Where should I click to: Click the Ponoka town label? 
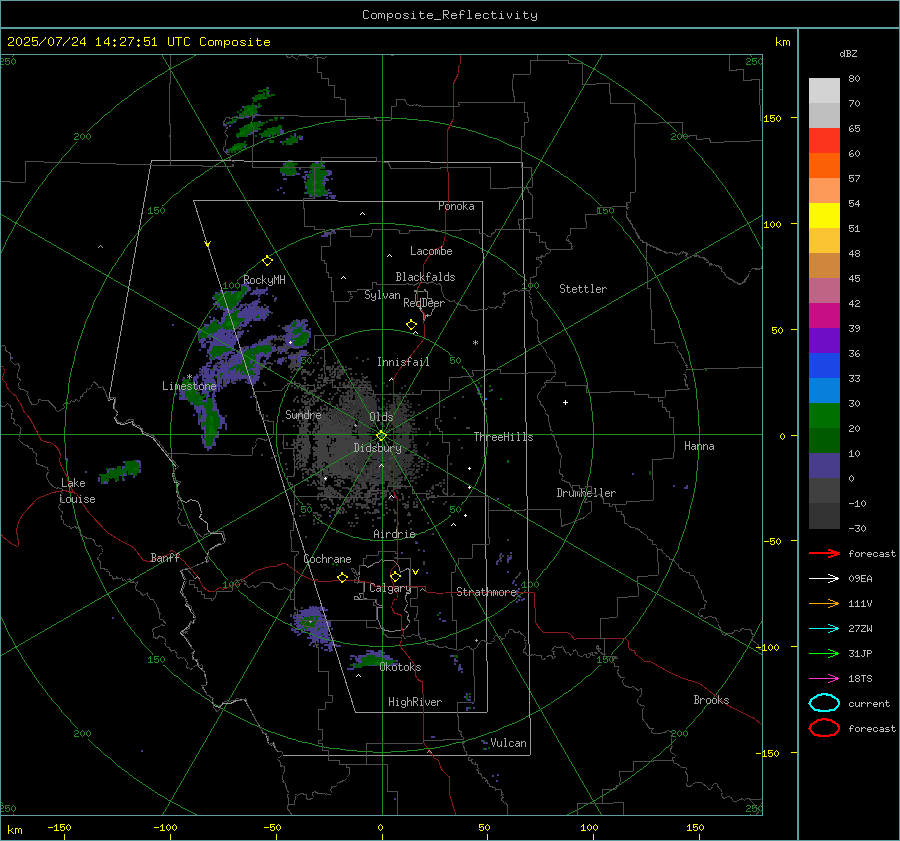(456, 206)
